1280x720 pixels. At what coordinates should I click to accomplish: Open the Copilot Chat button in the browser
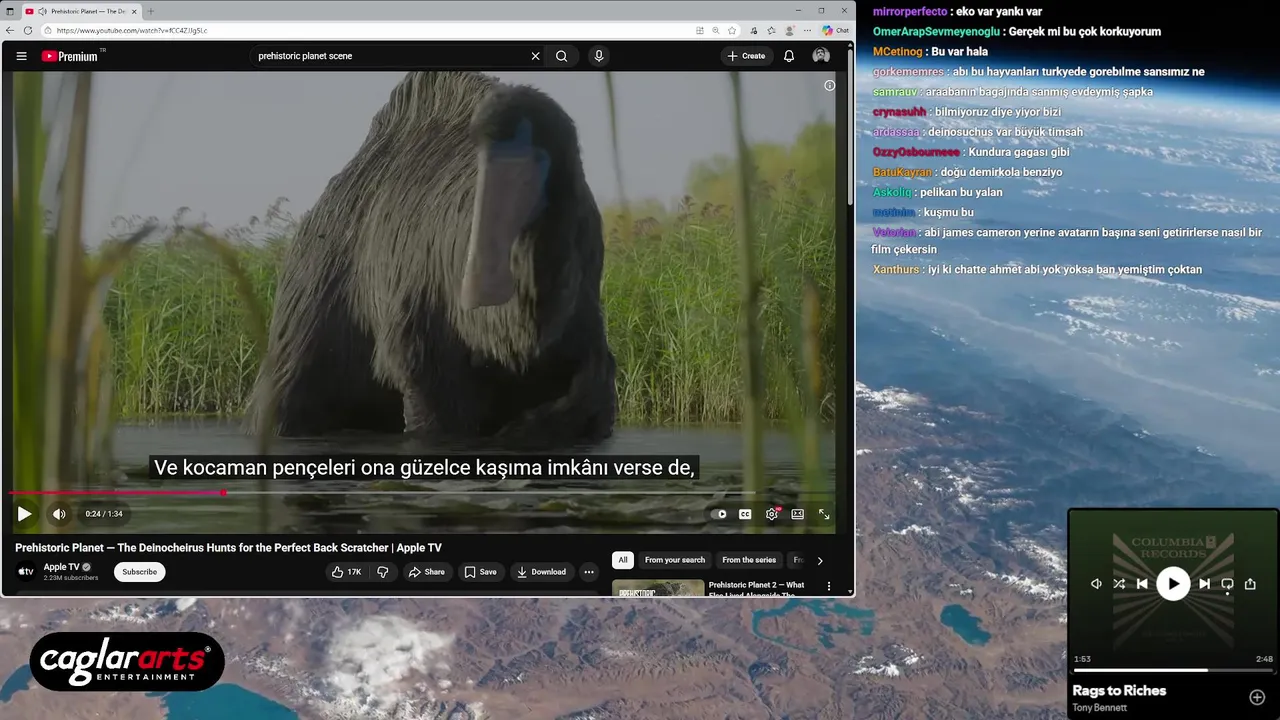(x=836, y=31)
